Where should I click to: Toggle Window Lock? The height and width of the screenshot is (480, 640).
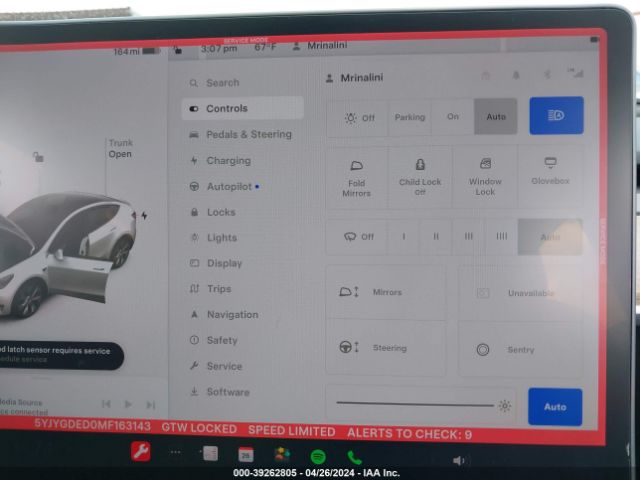tap(485, 177)
